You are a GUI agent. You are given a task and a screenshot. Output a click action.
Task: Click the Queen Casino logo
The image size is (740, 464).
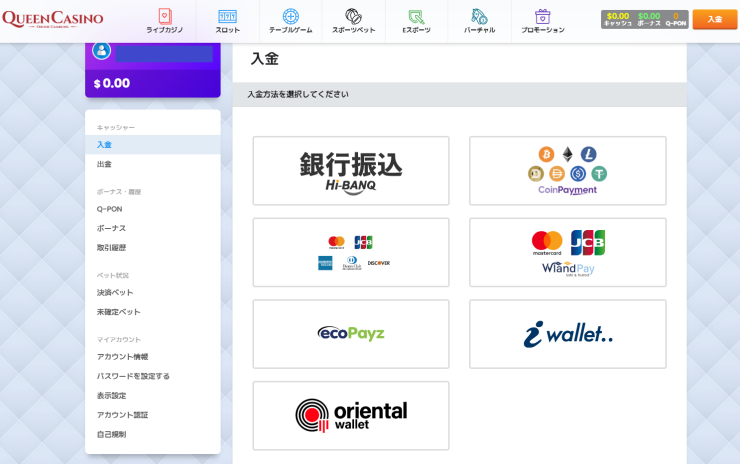point(52,19)
